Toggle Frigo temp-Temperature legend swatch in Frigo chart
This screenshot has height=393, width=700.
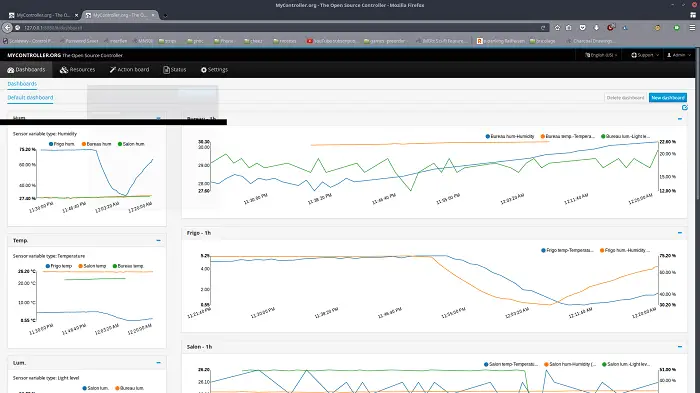click(x=543, y=251)
